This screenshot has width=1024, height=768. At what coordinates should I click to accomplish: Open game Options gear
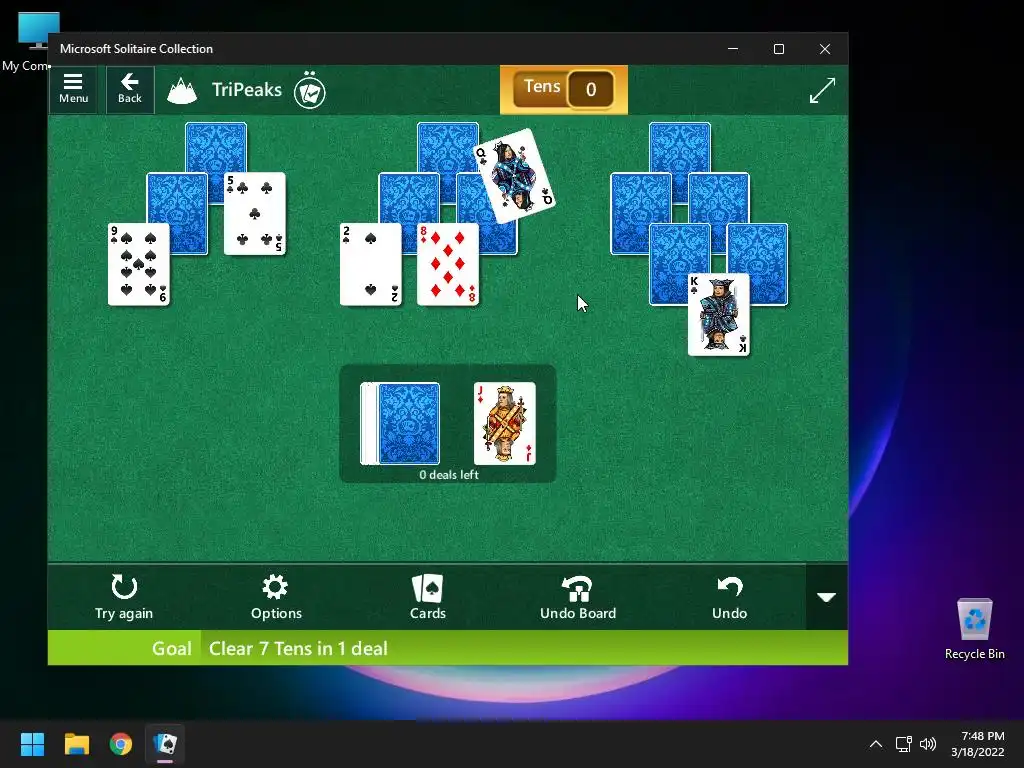coord(276,597)
